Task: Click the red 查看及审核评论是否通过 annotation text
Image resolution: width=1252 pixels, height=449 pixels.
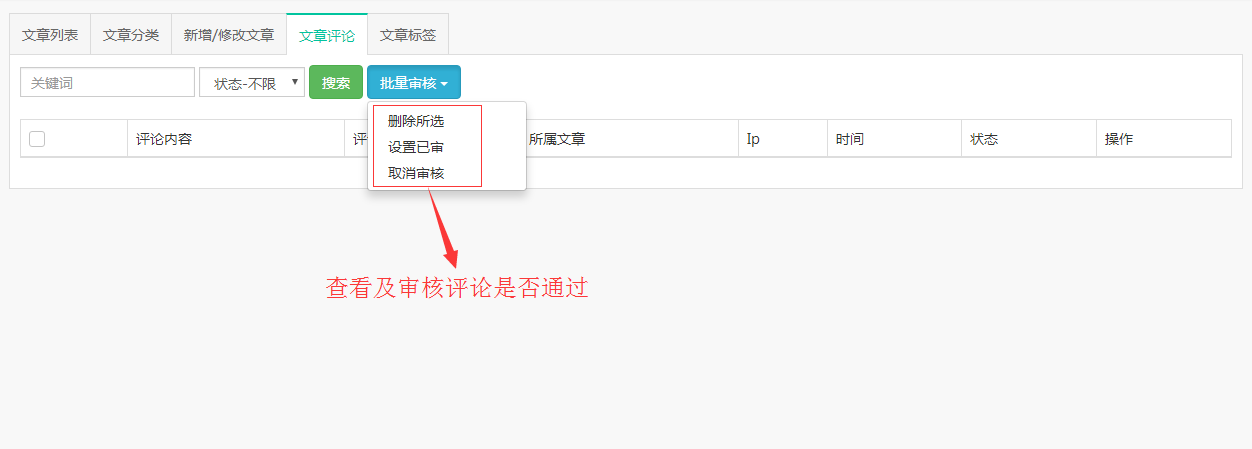Action: tap(457, 289)
